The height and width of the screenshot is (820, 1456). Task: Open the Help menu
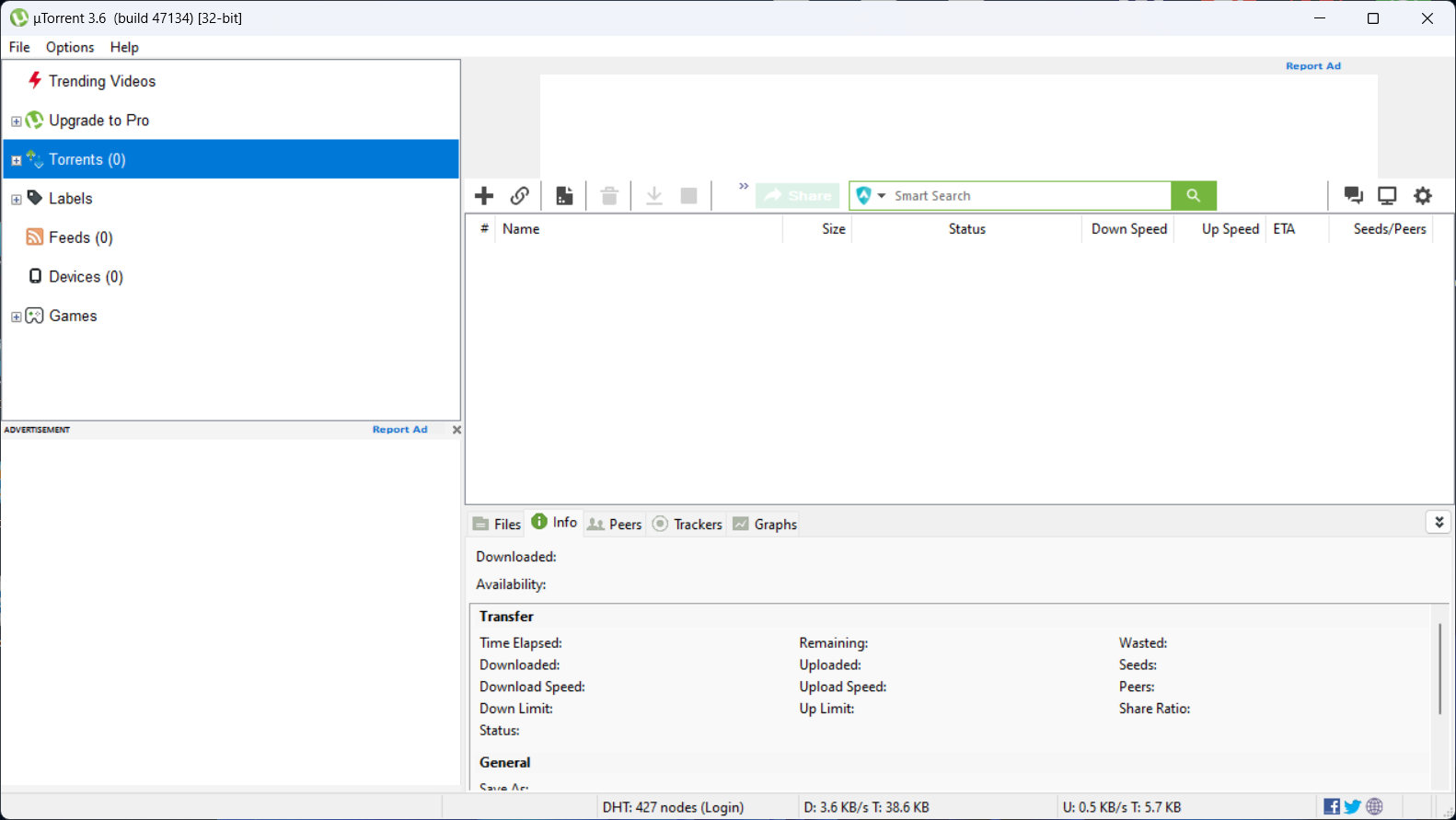[x=124, y=47]
